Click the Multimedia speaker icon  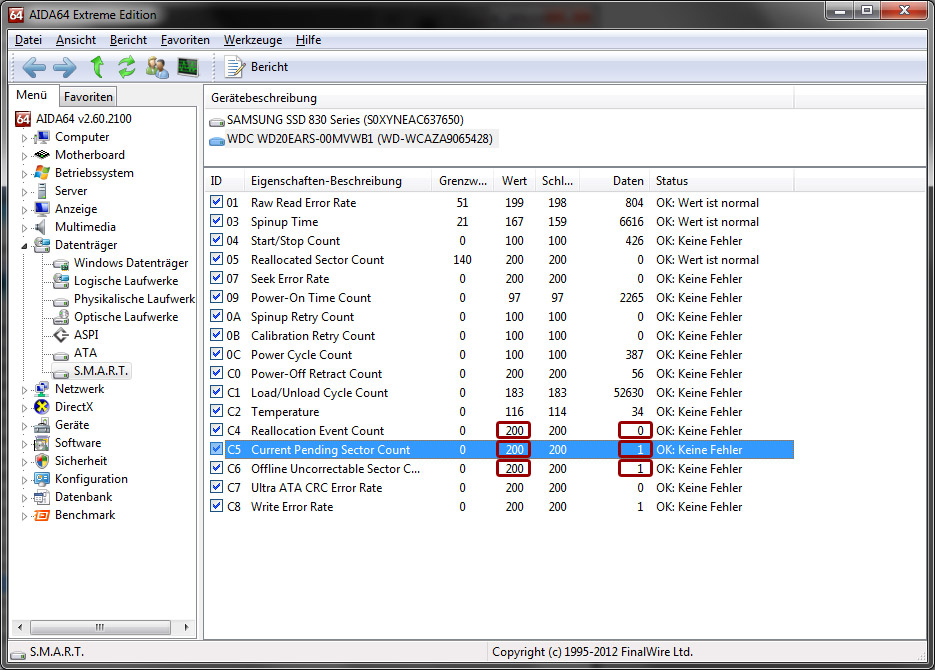[41, 227]
